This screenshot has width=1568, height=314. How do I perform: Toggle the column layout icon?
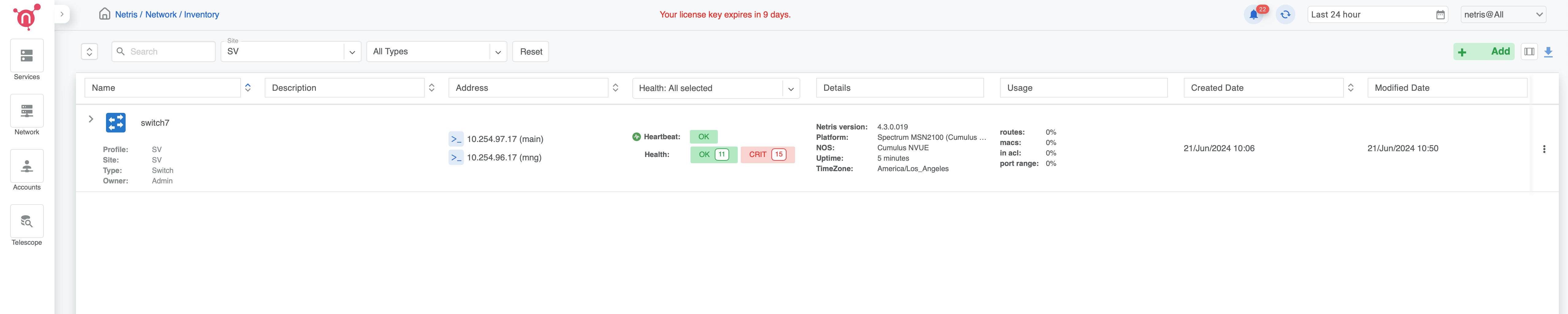click(1528, 52)
